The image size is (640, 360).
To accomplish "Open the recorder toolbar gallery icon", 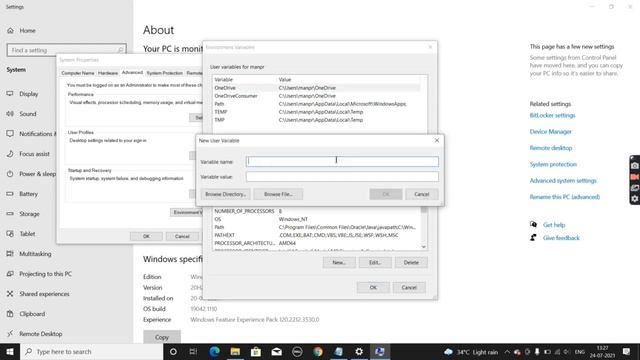I will [x=634, y=188].
